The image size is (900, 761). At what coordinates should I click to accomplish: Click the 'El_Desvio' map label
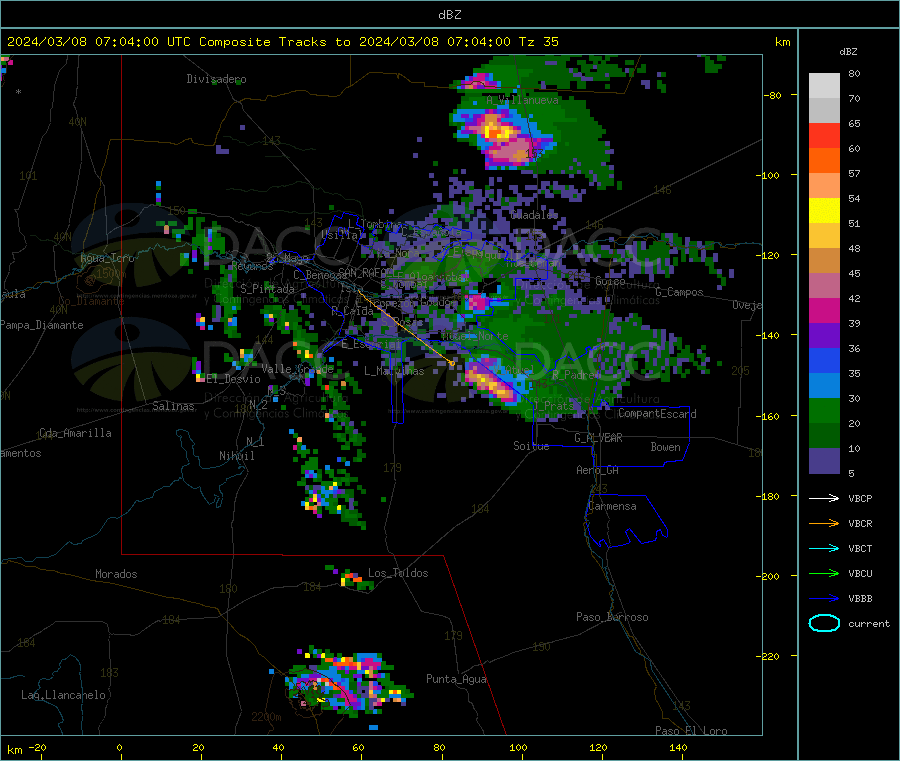tap(234, 379)
